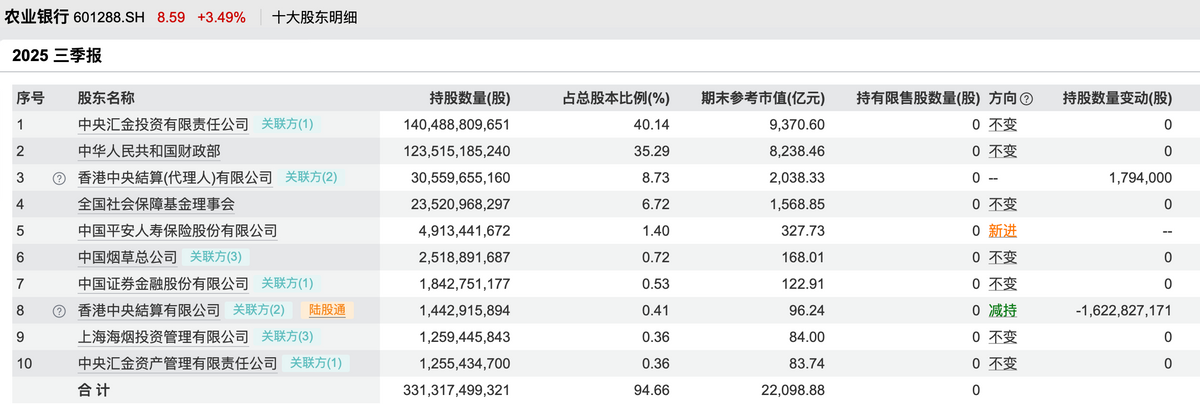Open shareholder link 中华人民共和国财政部
Screen dimensions: 1200x404
[x=149, y=151]
